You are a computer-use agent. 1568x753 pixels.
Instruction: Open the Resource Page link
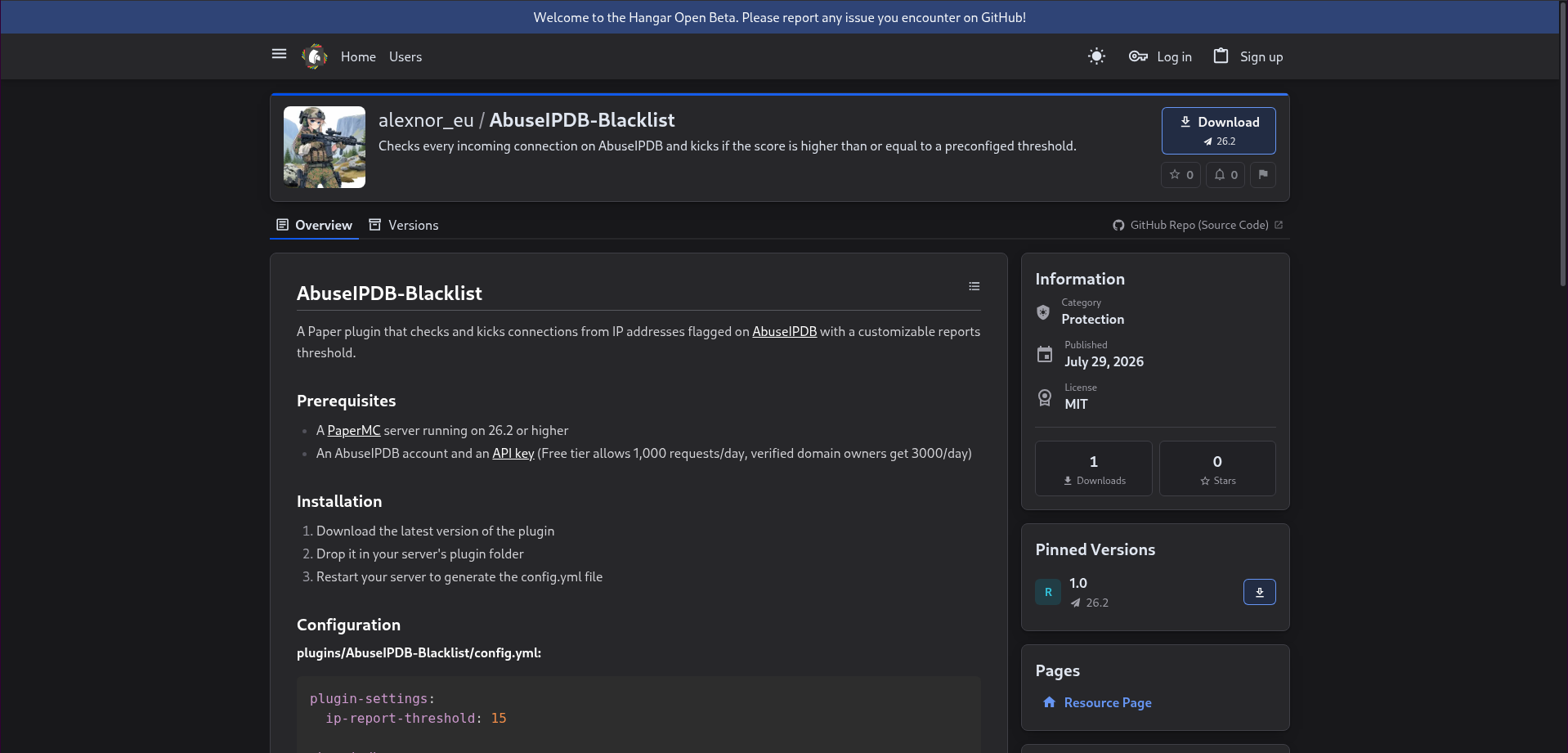1108,702
